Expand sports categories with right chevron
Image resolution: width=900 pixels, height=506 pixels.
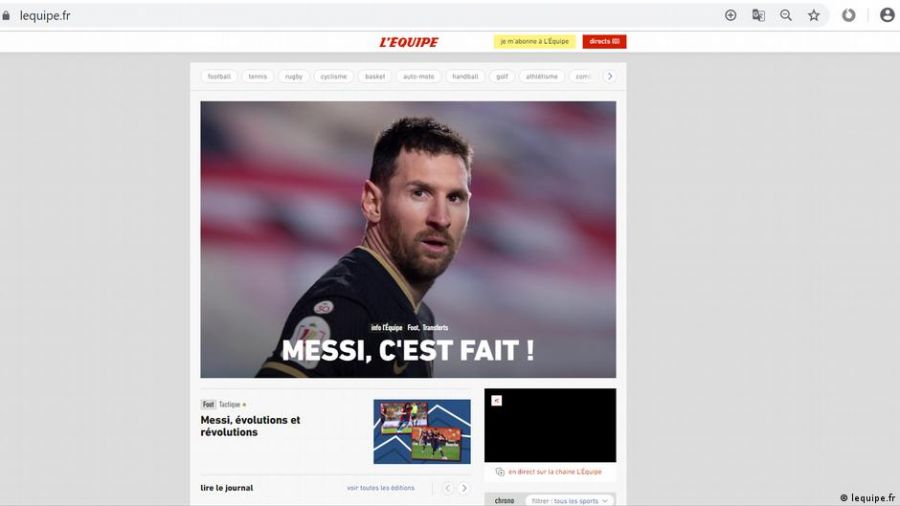click(610, 76)
